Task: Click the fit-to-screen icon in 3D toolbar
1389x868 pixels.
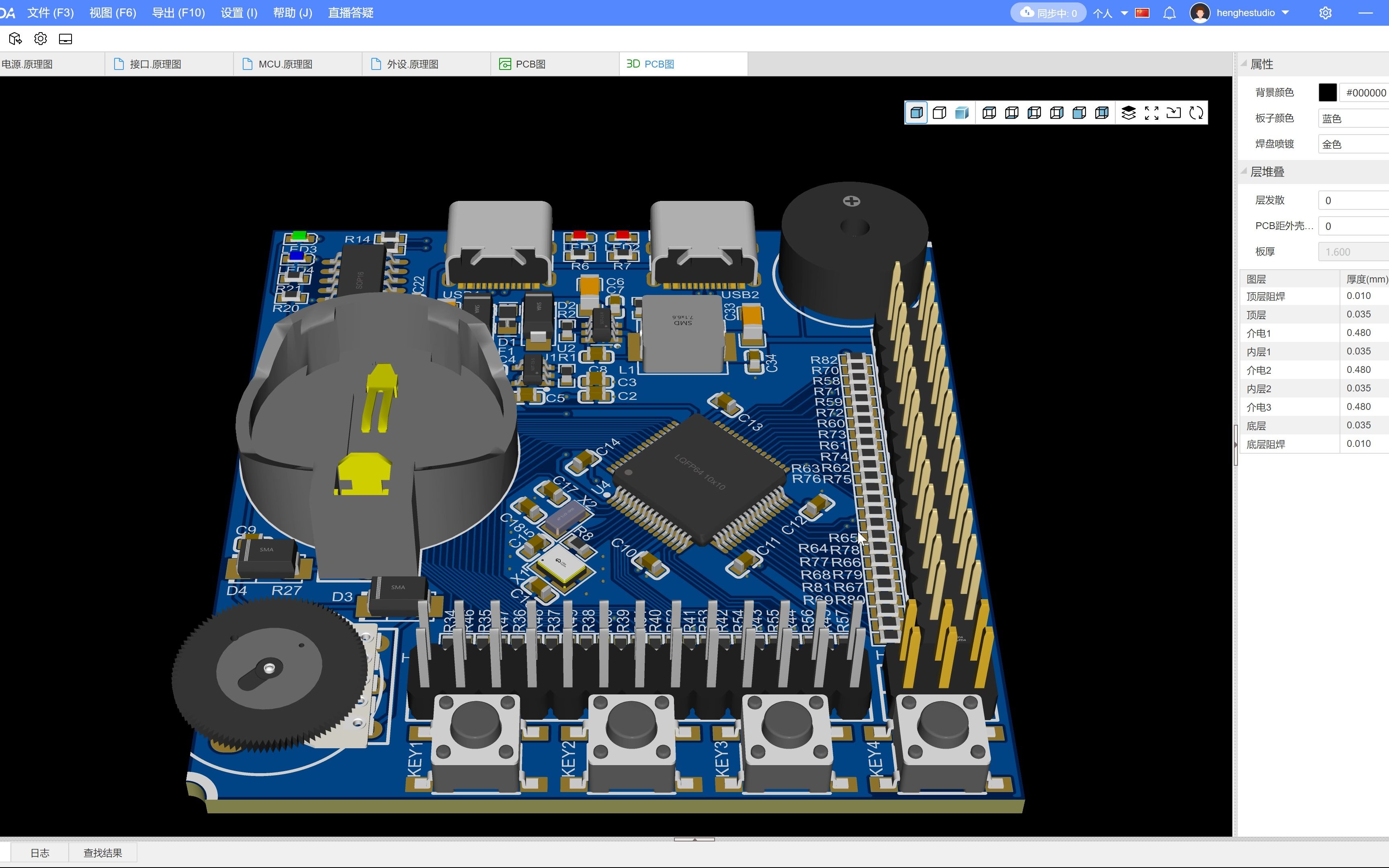Action: pyautogui.click(x=1151, y=113)
